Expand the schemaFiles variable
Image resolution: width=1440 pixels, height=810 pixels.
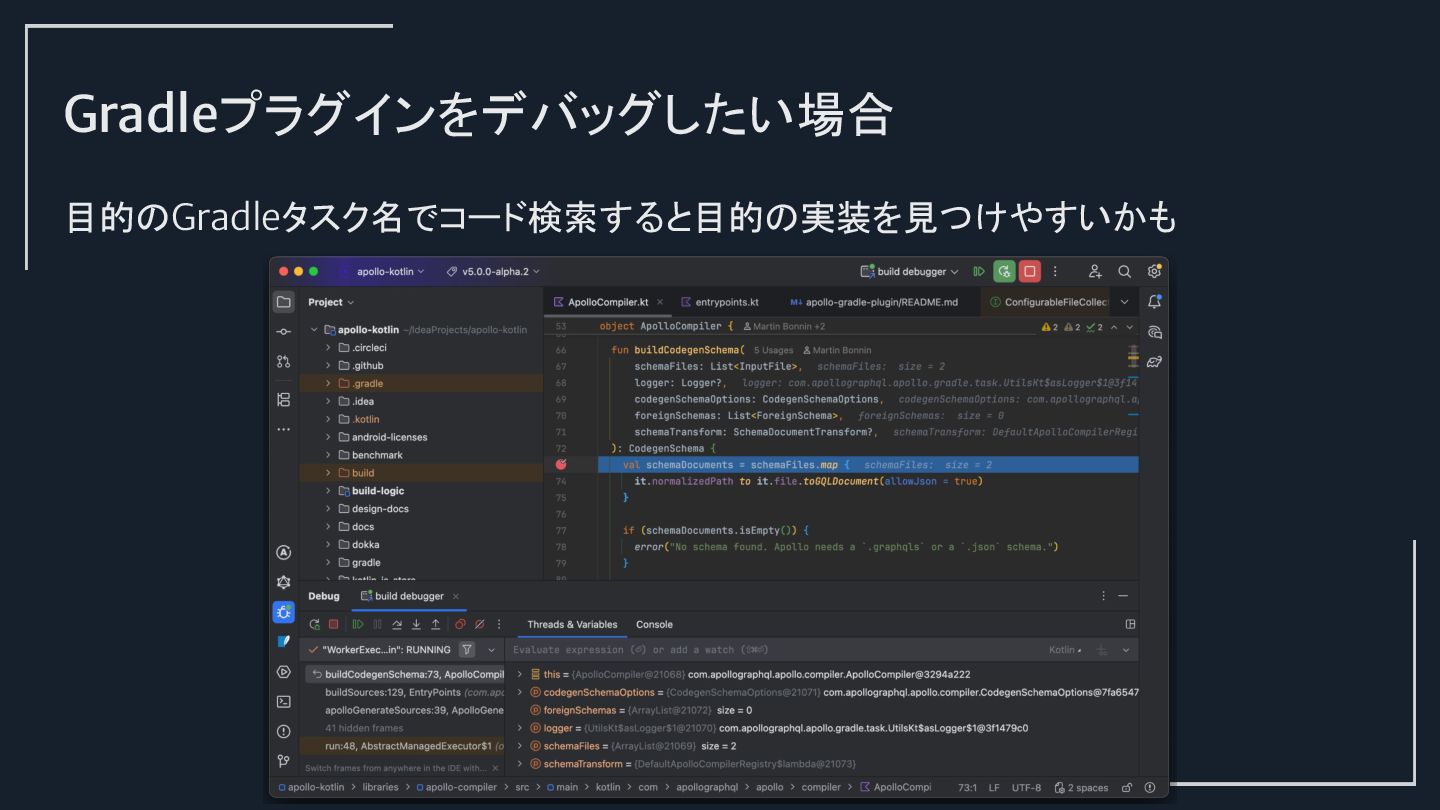[x=520, y=746]
